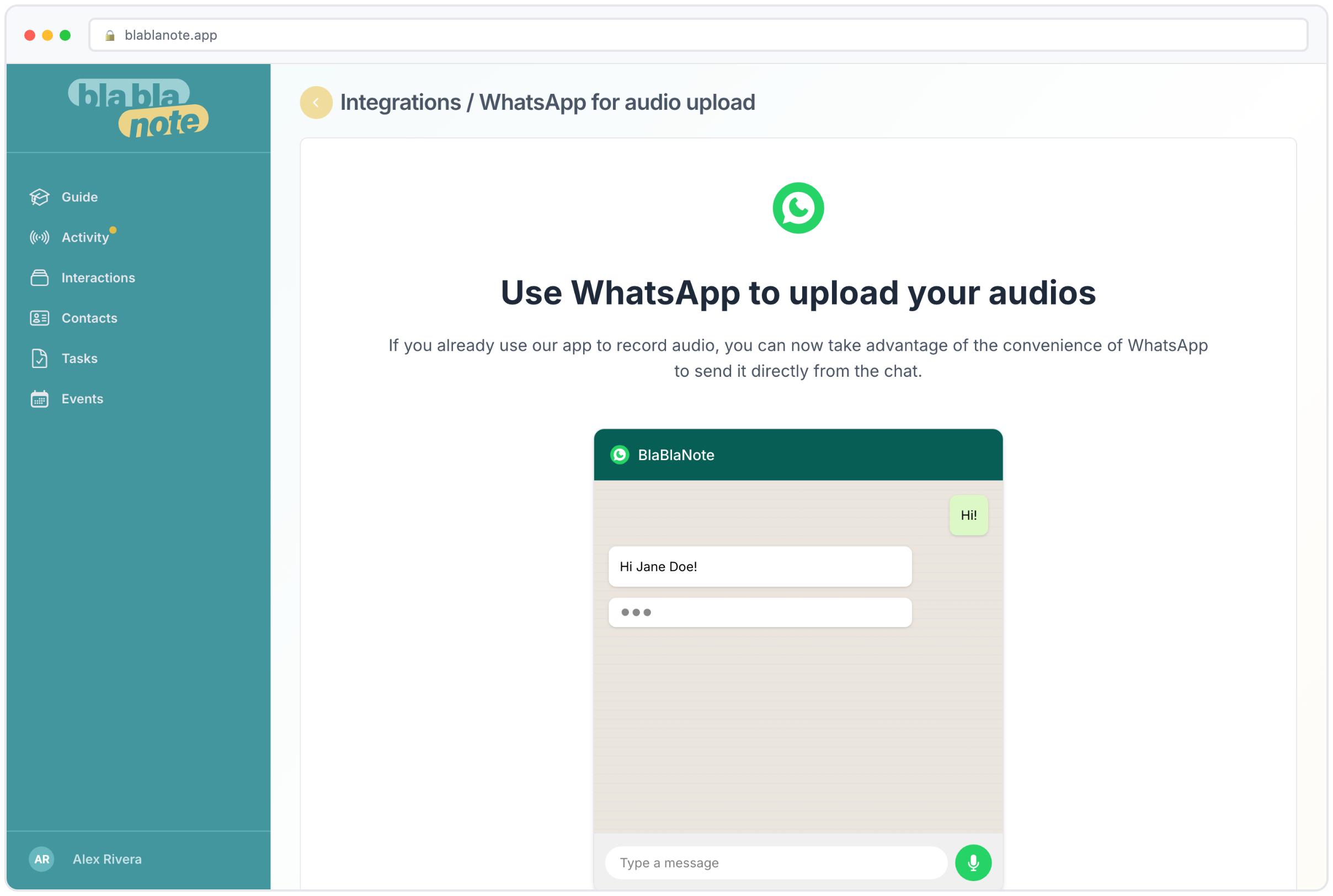Open the AR avatar for Alex Rivera
The width and height of the screenshot is (1333, 896).
[x=41, y=859]
